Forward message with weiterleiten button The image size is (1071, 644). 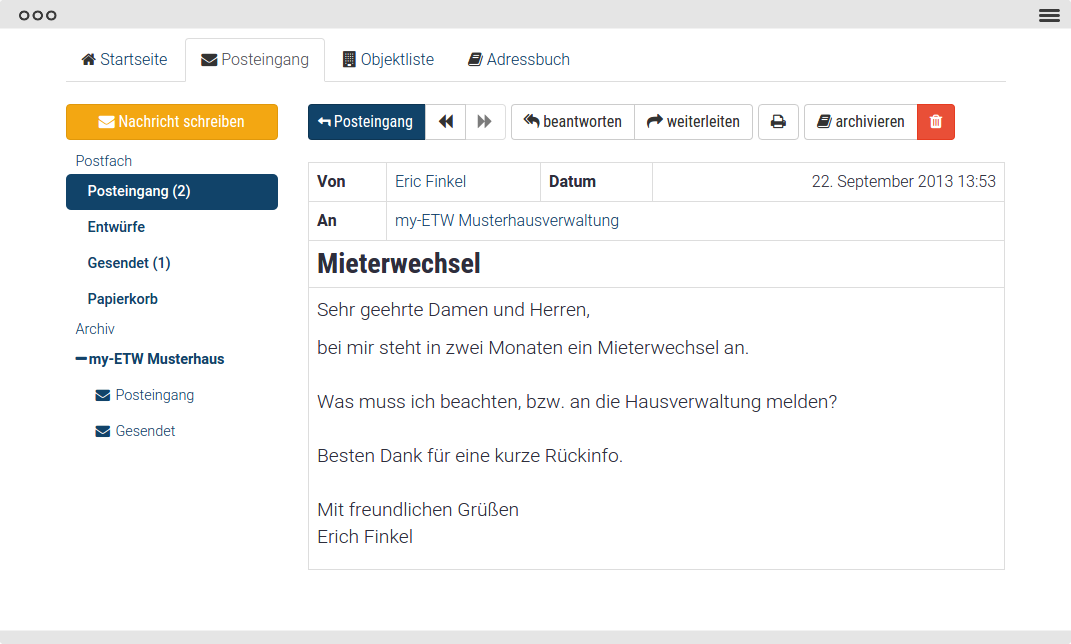click(693, 122)
